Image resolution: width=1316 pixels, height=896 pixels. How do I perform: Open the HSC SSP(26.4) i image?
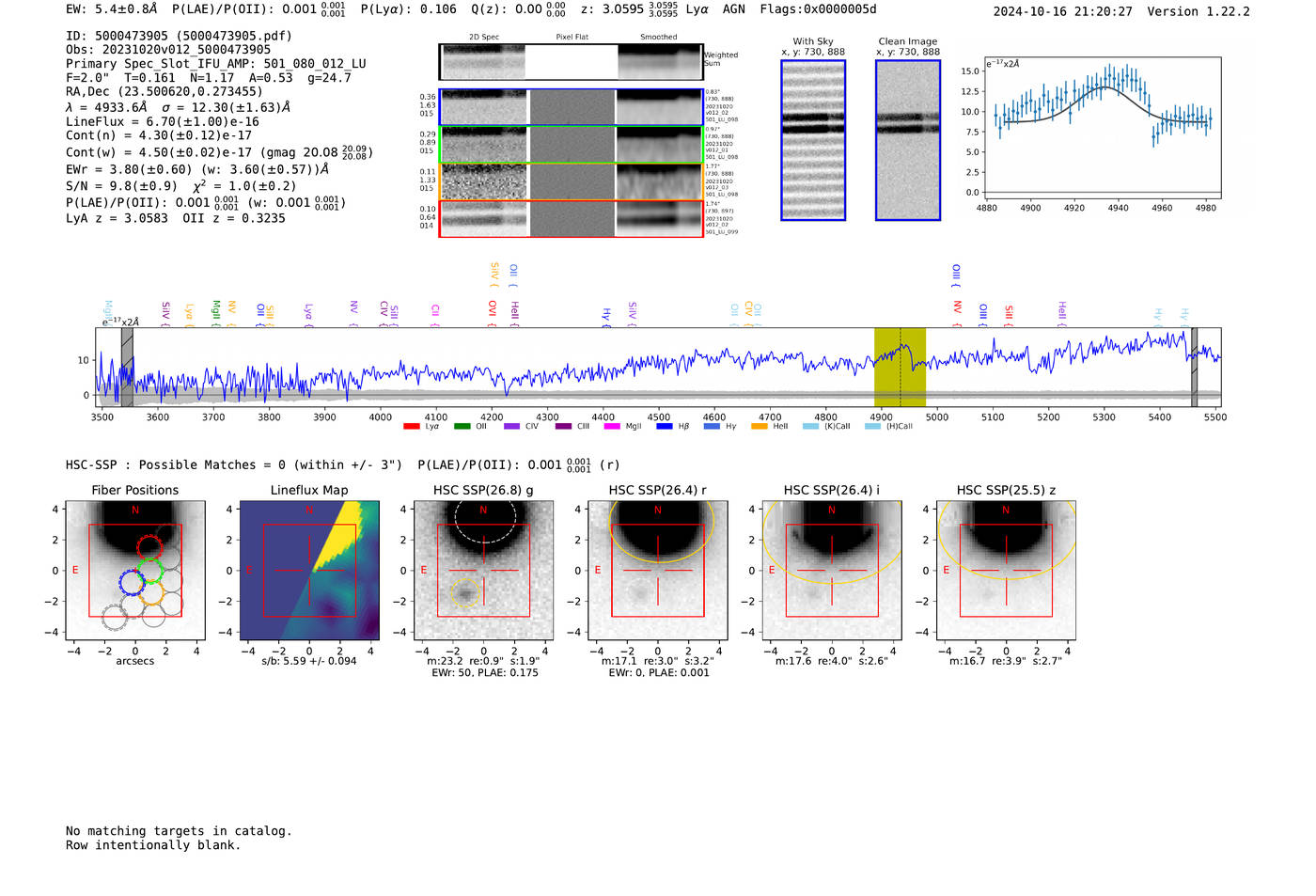832,571
